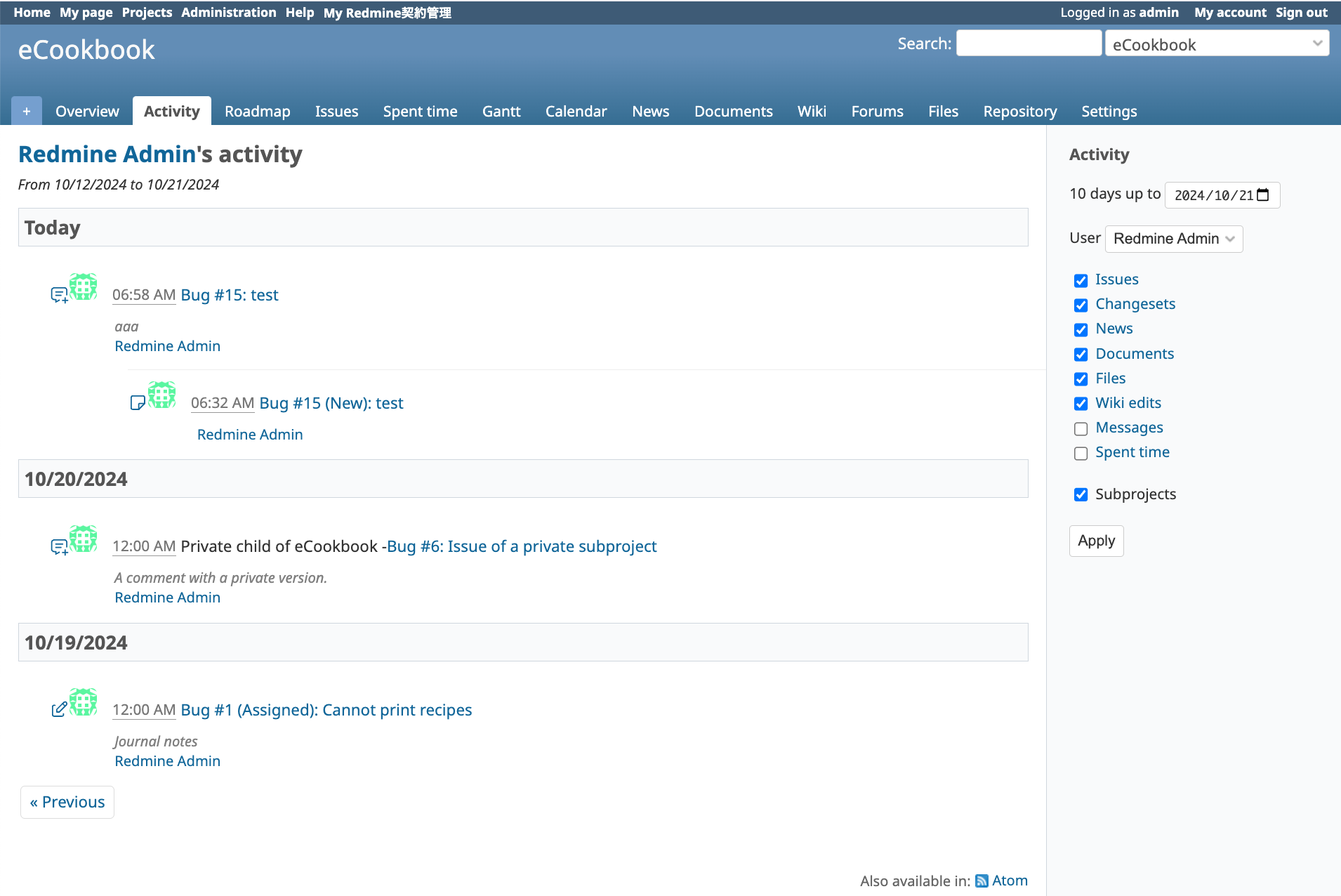The width and height of the screenshot is (1341, 896).
Task: Click Redmine Admin heading link
Action: tap(107, 154)
